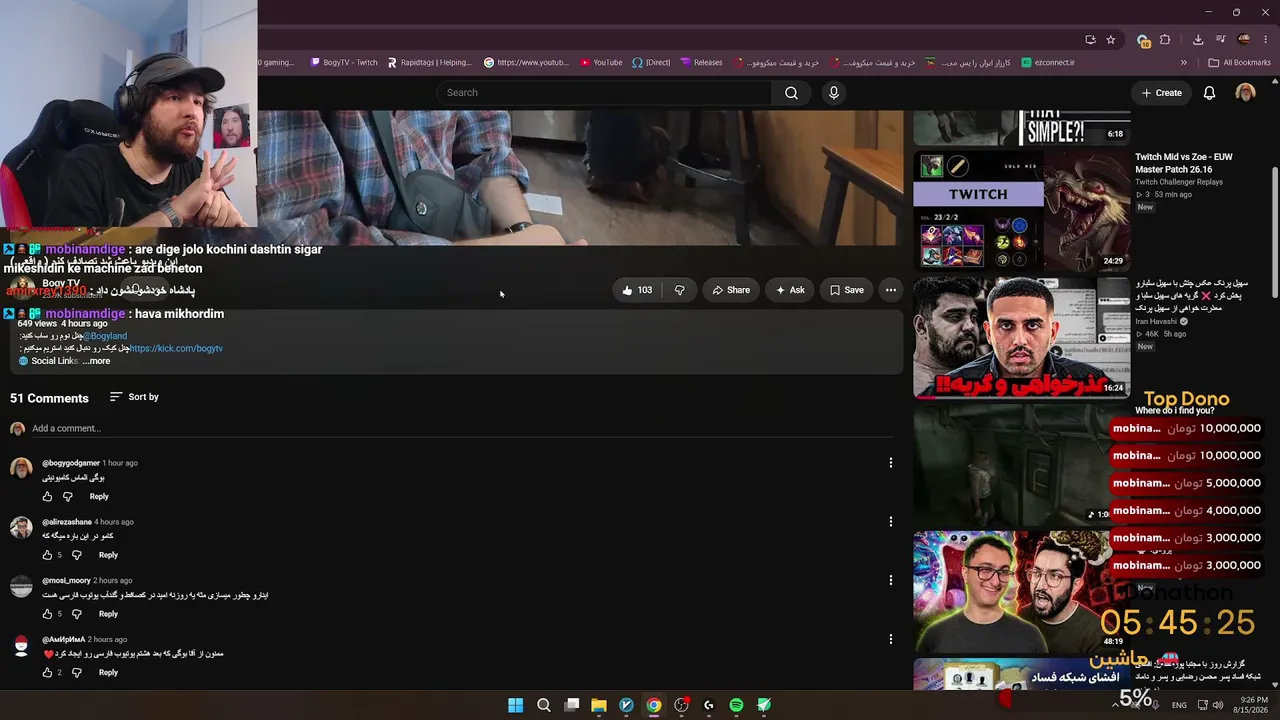The height and width of the screenshot is (720, 1280).
Task: Open the menu for @mosi_moory's comment
Action: pyautogui.click(x=890, y=580)
